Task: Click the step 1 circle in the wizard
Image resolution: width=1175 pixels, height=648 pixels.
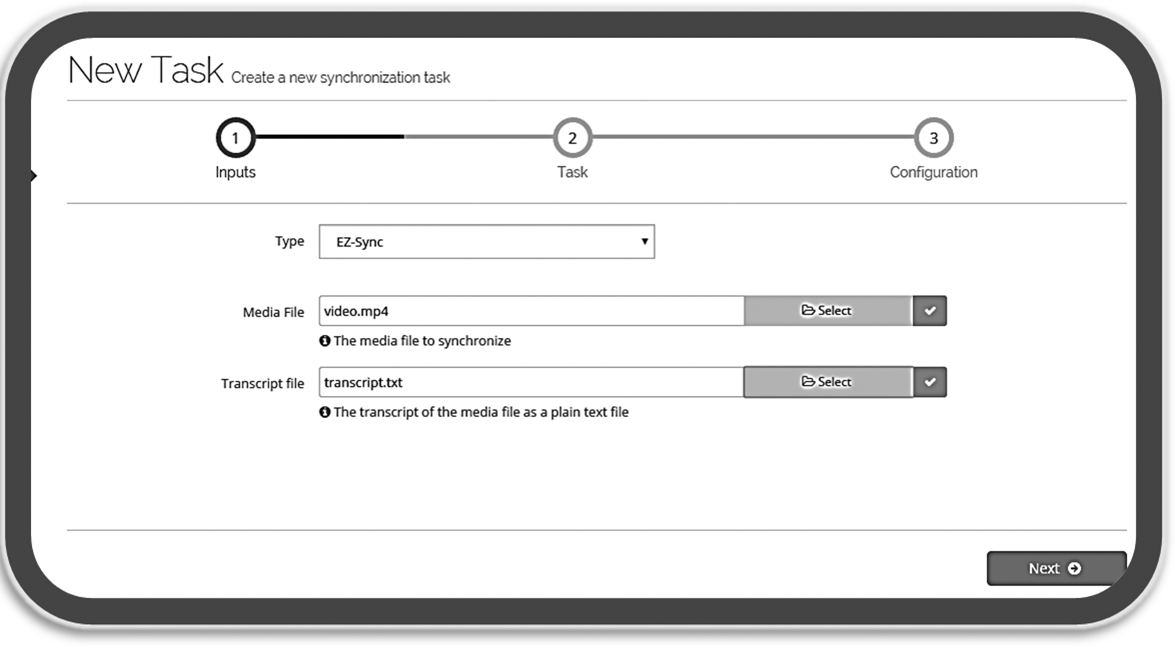Action: pos(235,138)
